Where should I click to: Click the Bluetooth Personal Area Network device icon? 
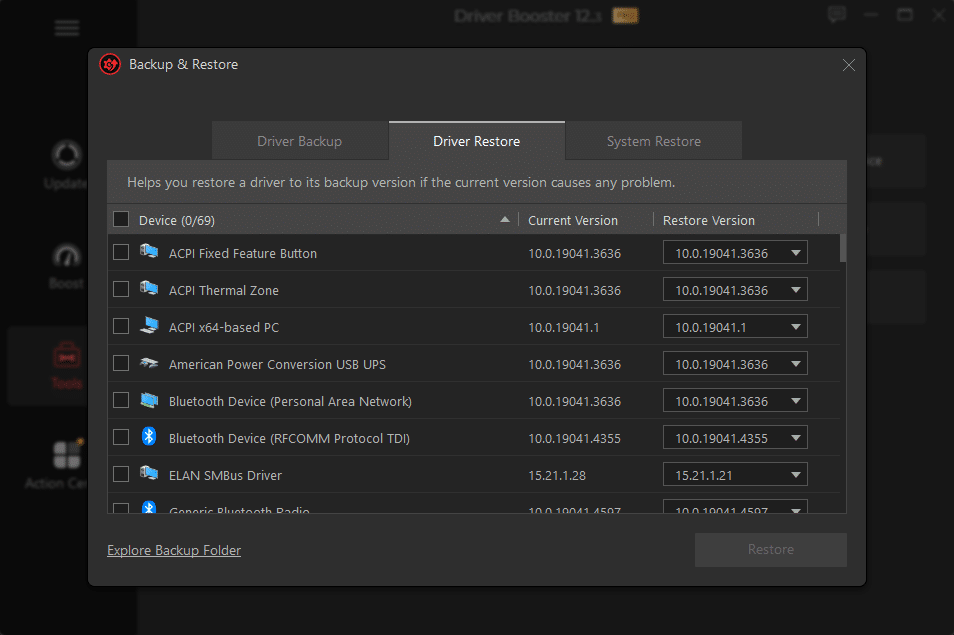click(149, 400)
